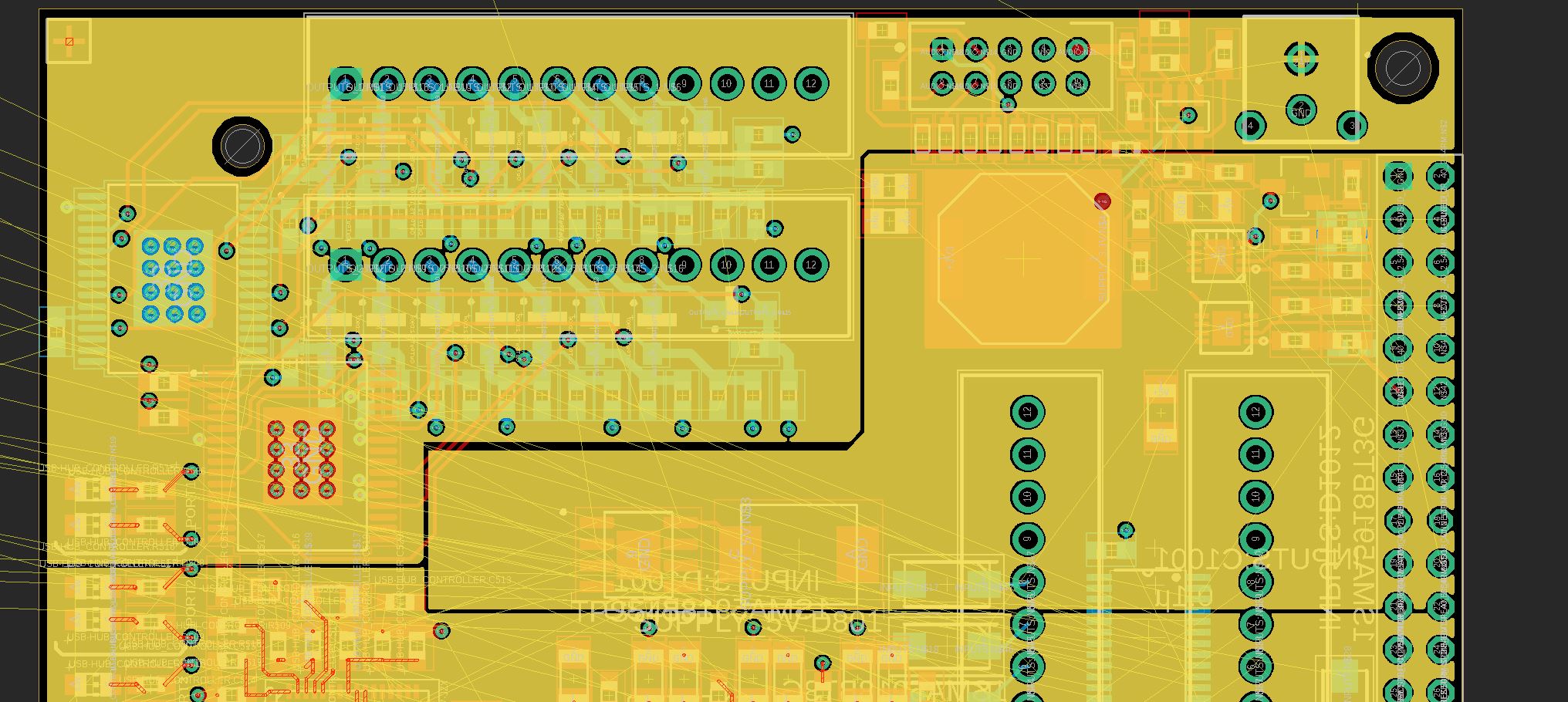
Task: Select pad 12 of lower OUTPUTS connector row
Action: pos(811,265)
